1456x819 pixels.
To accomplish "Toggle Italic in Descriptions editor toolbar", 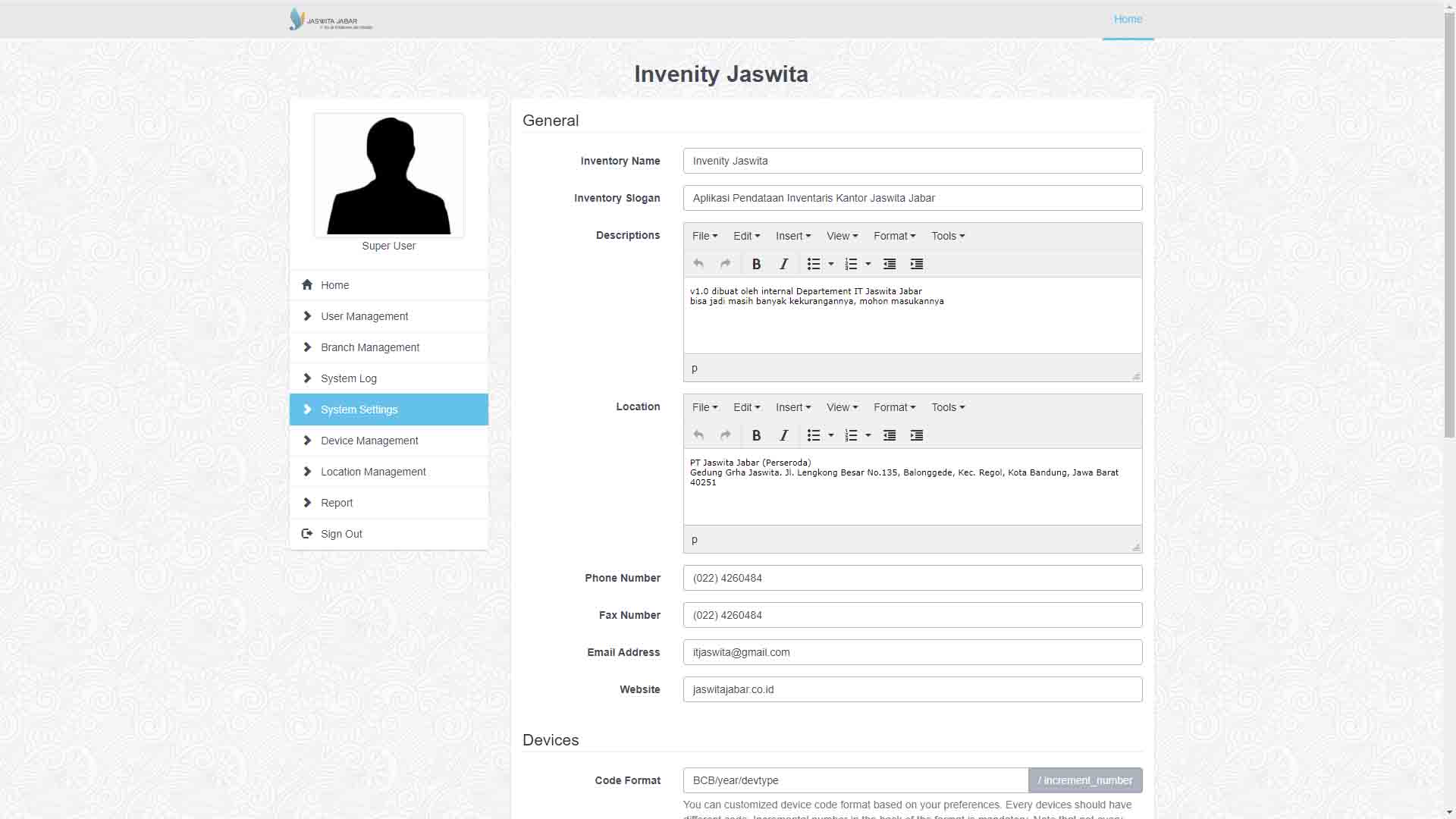I will coord(783,264).
